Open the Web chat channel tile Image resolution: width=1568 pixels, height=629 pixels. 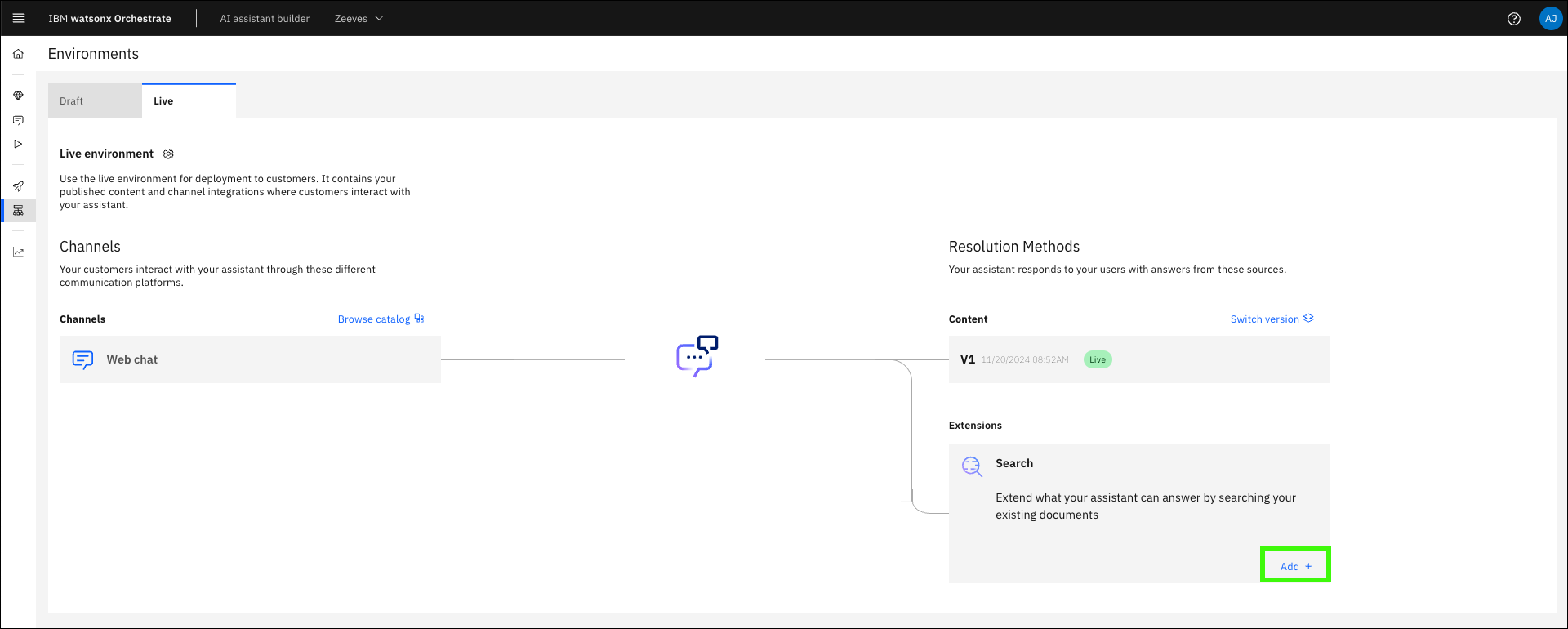(x=250, y=359)
